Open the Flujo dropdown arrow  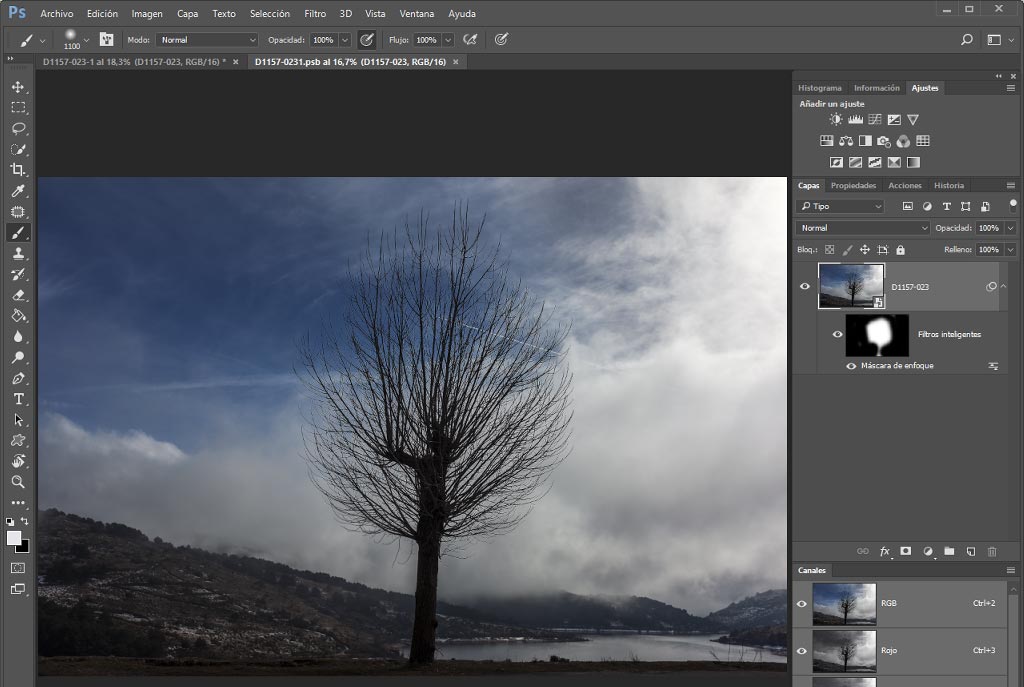448,40
